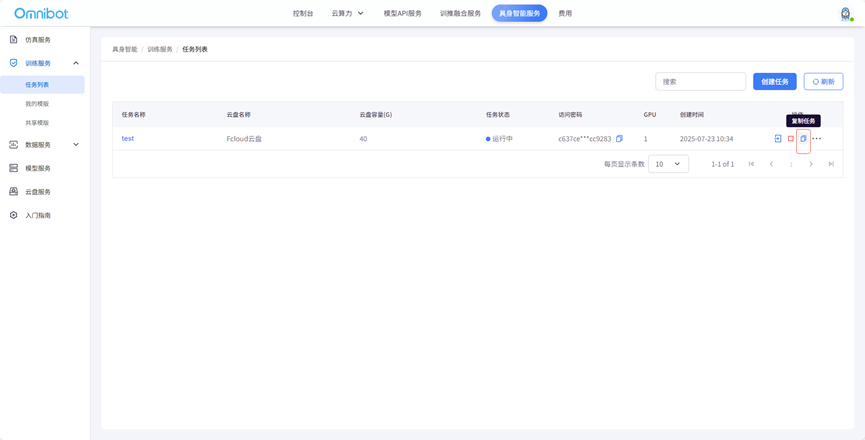Click the 数据服务 sidebar icon
This screenshot has height=440, width=865.
(x=14, y=144)
